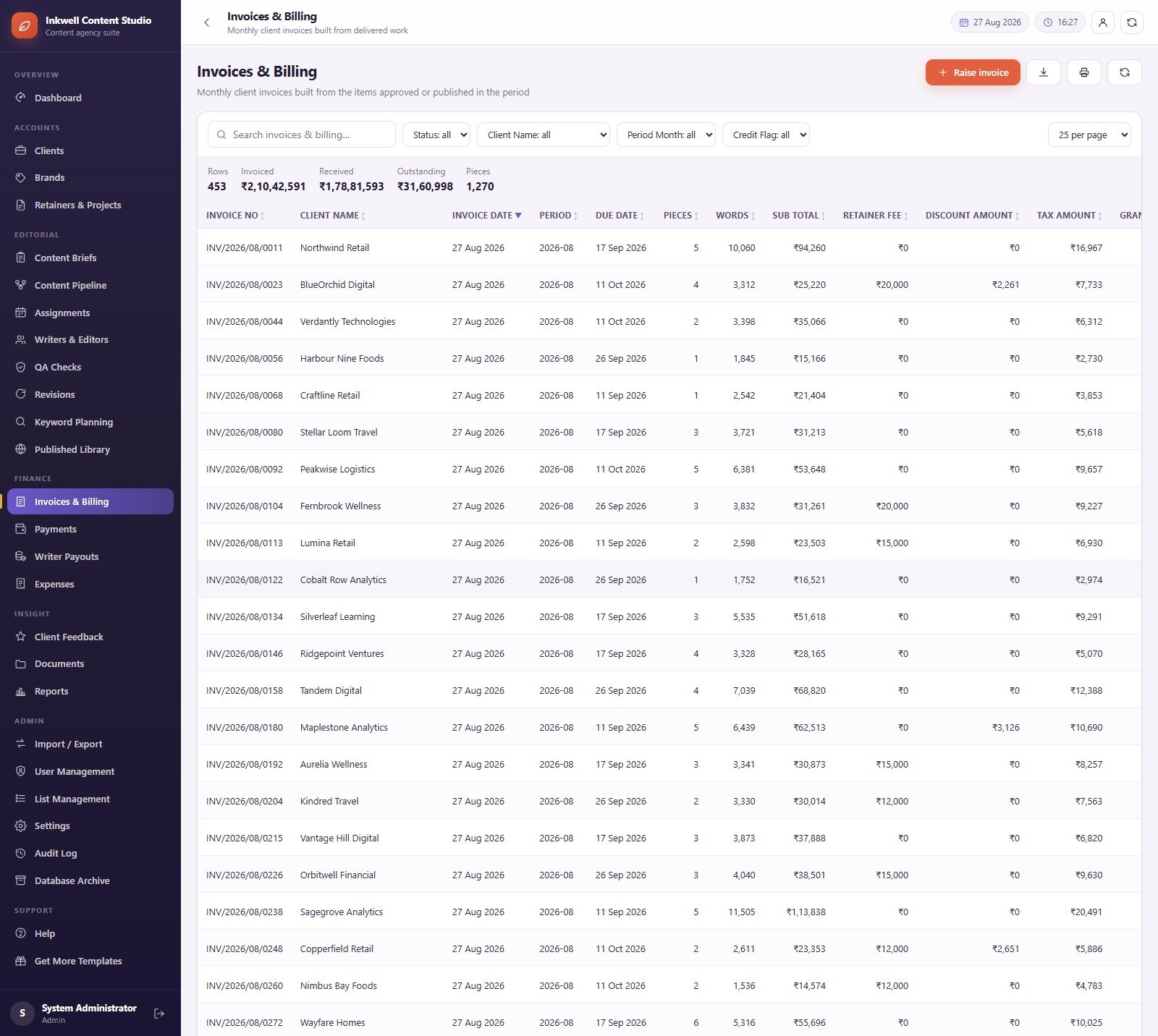This screenshot has height=1036, width=1158.
Task: Open Content Briefs in the sidebar
Action: (x=90, y=258)
